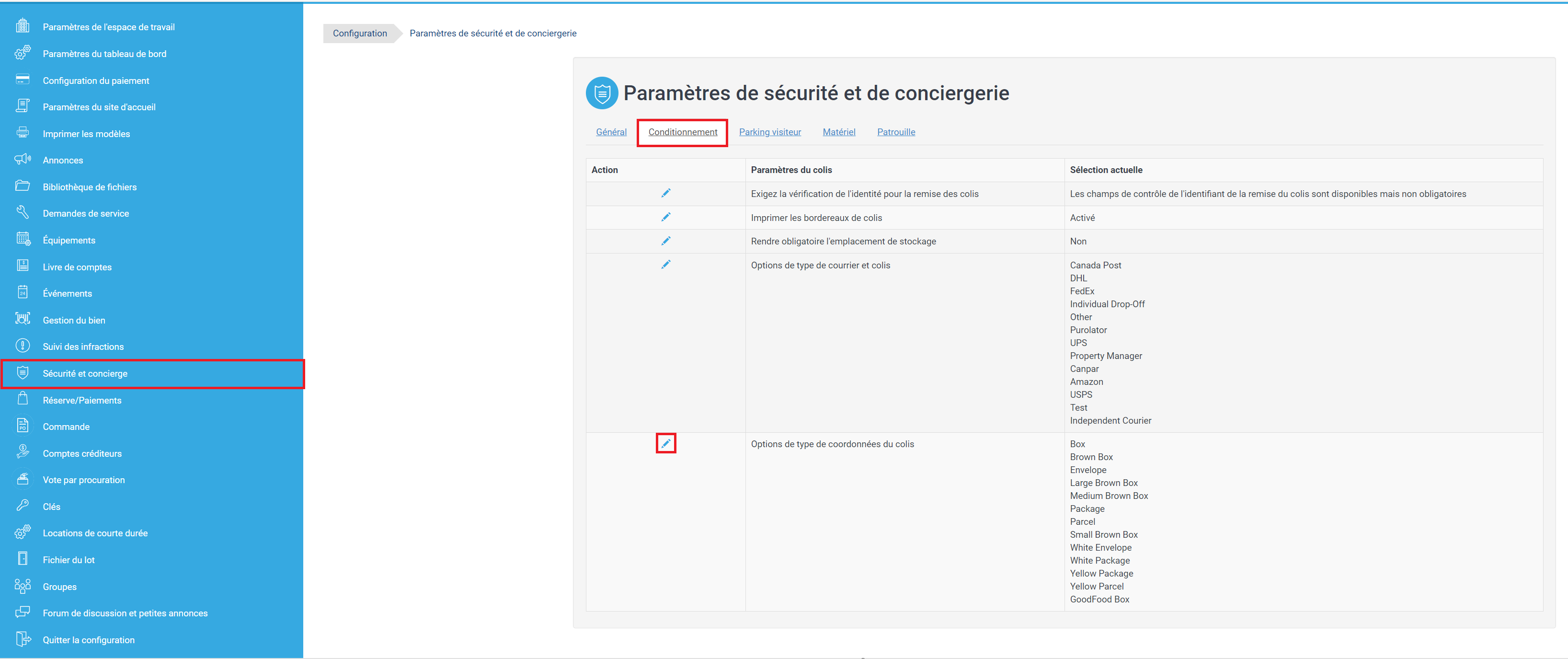
Task: Click the 'White Envelope' entry
Action: pos(1100,547)
